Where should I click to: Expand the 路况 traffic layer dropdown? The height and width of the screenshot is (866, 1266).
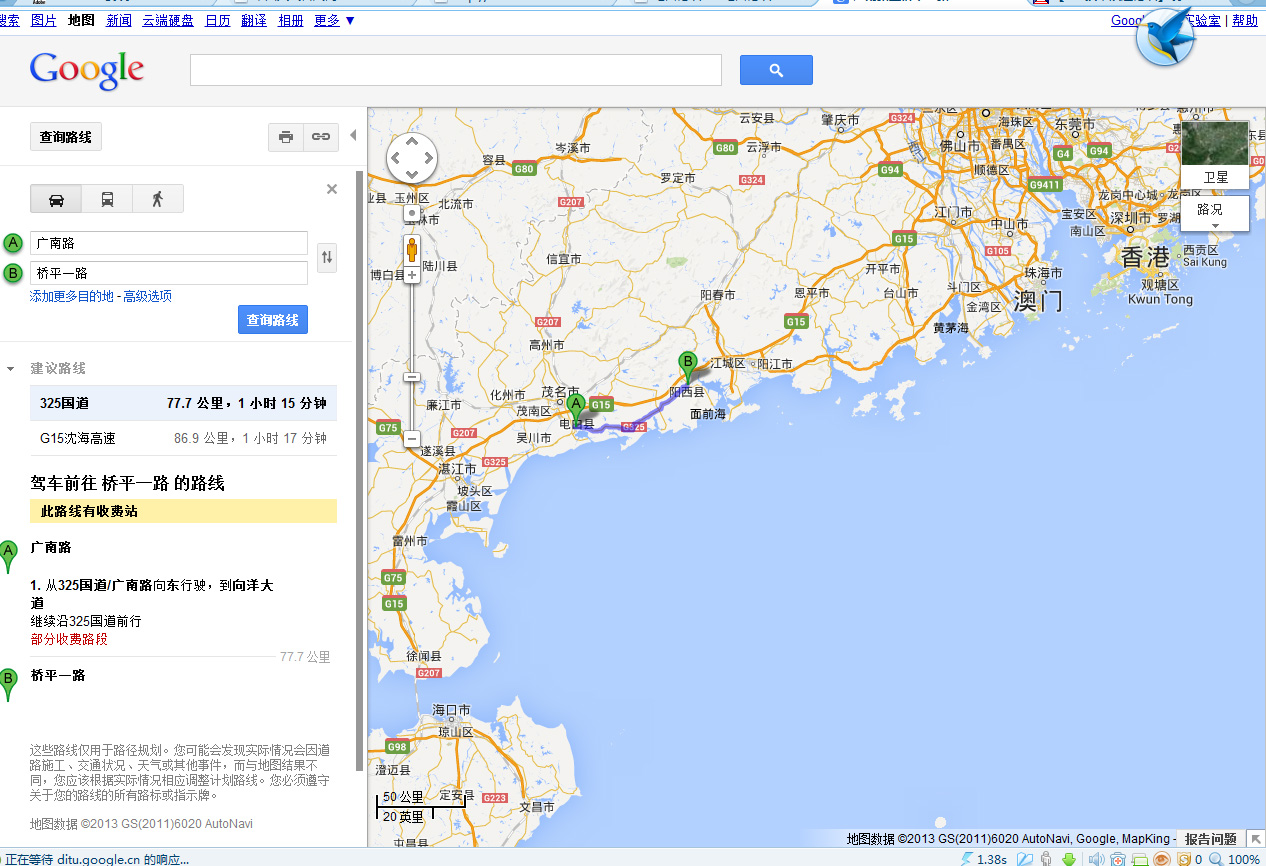[1214, 214]
